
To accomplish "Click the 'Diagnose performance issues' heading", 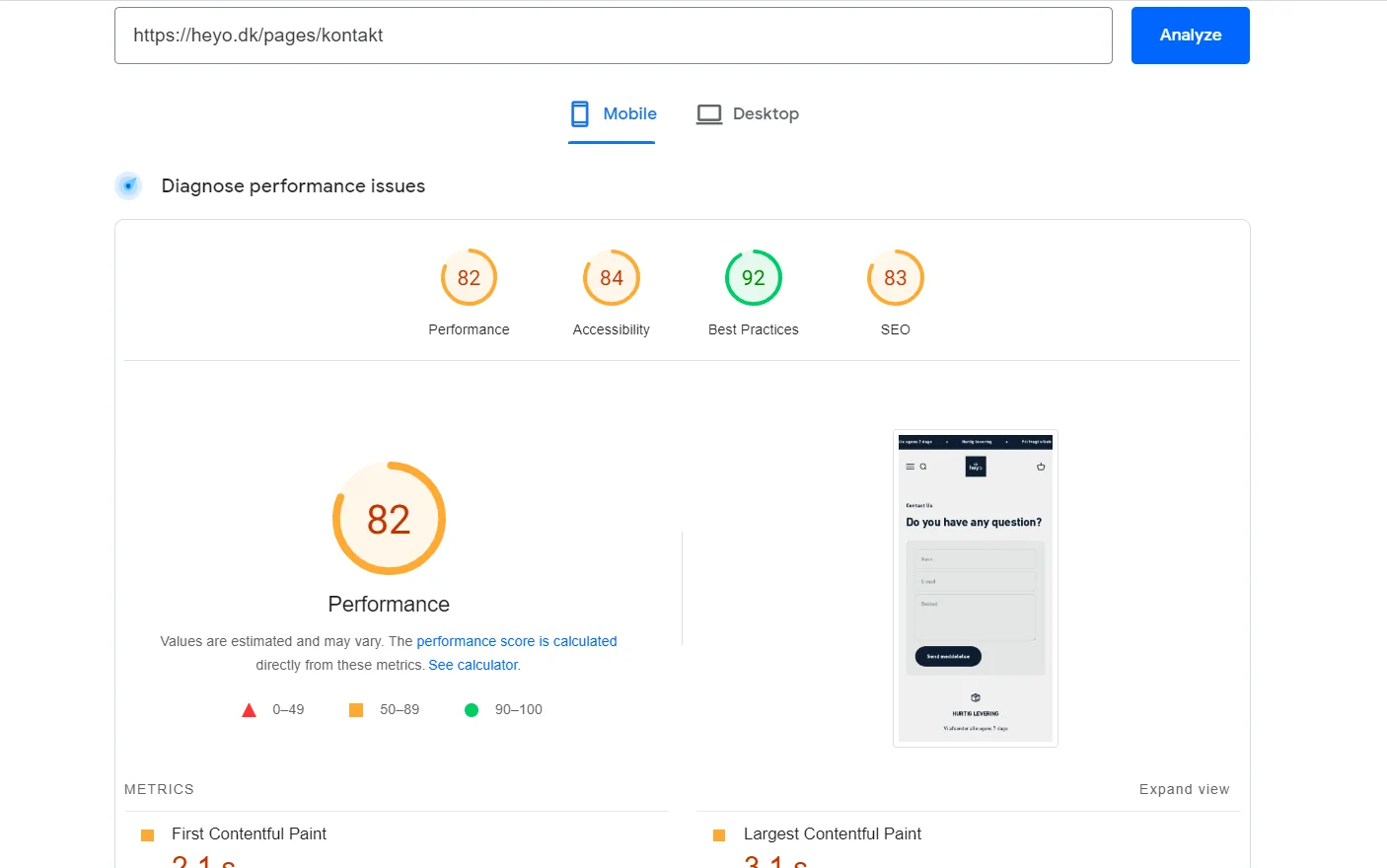I will (293, 185).
